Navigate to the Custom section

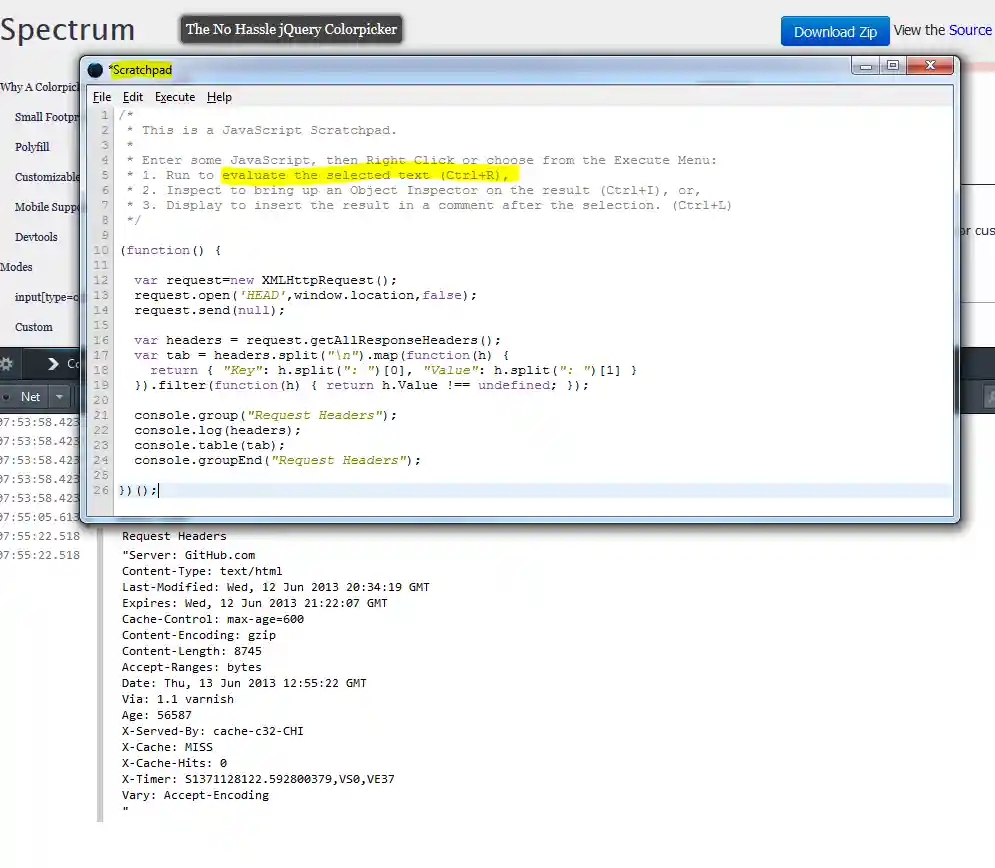[33, 327]
